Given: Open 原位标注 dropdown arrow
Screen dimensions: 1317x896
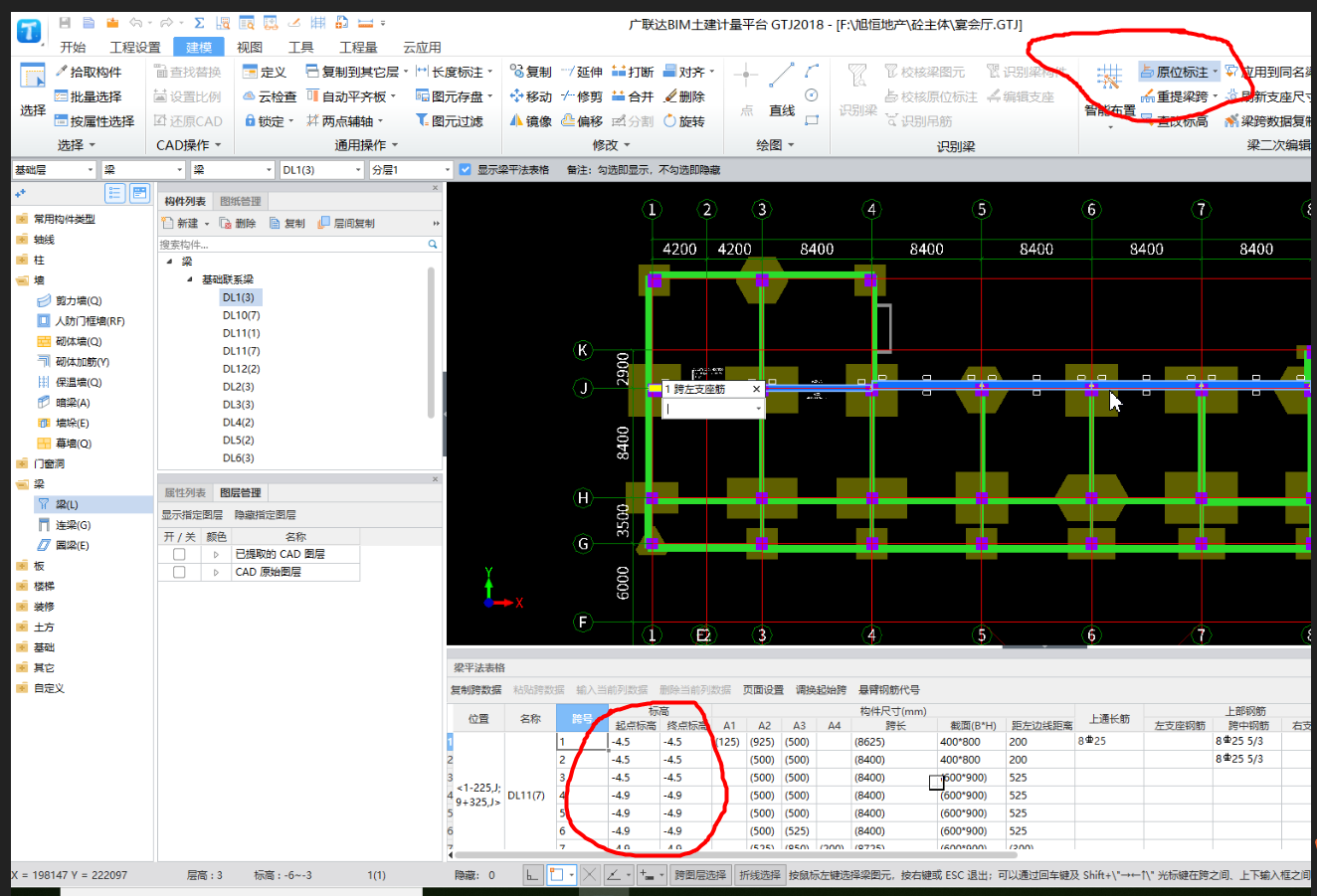Looking at the screenshot, I should click(1215, 72).
